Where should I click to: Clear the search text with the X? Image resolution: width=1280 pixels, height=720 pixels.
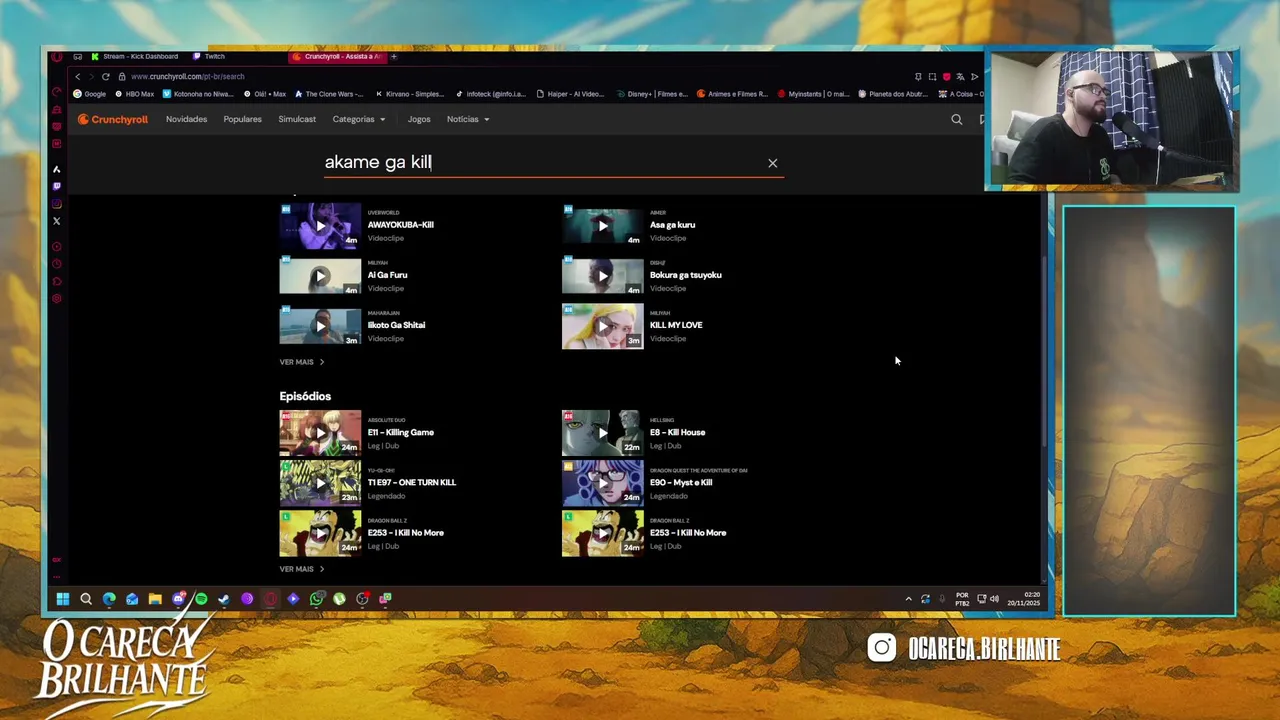click(x=773, y=163)
